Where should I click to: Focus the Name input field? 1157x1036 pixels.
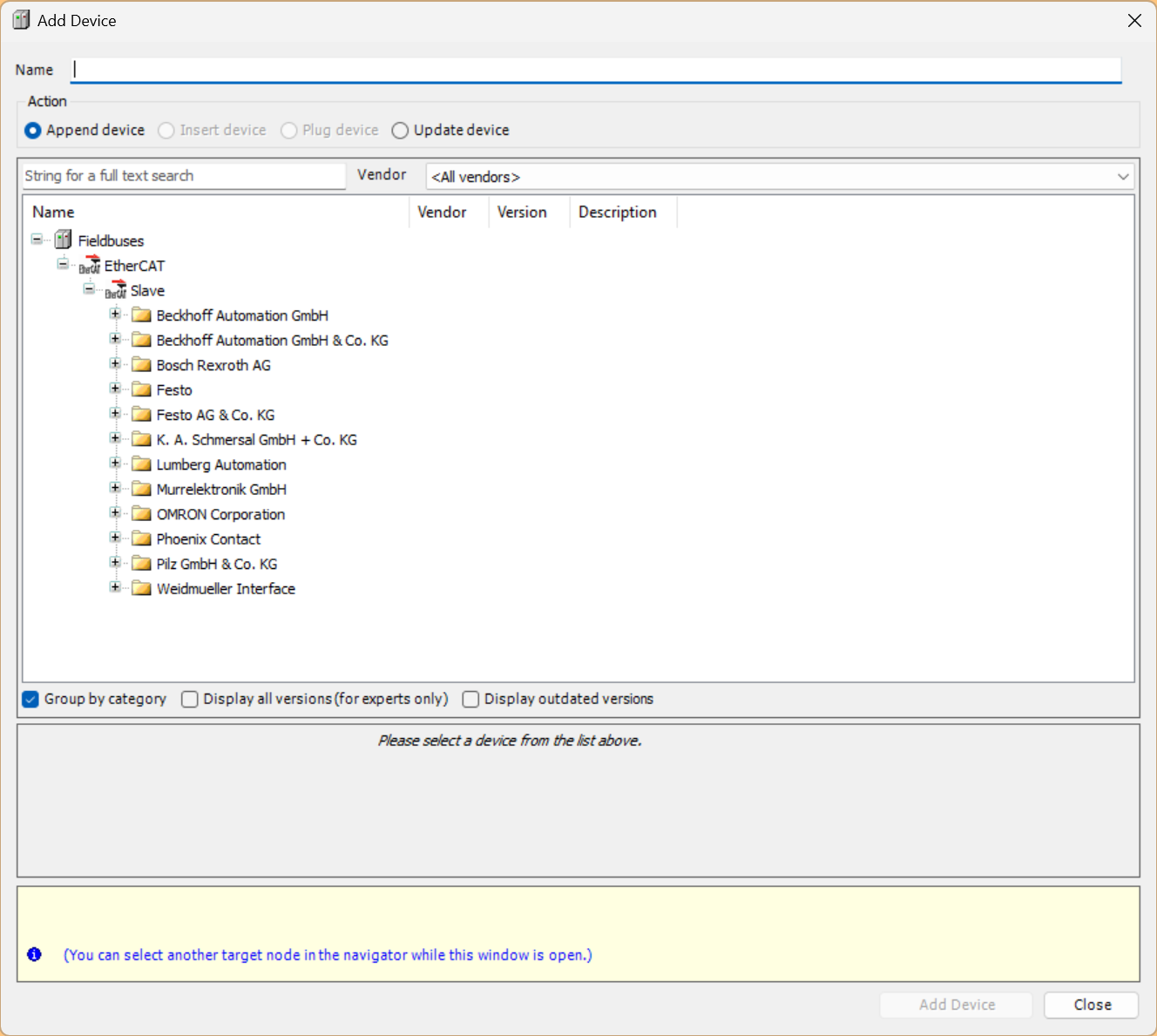tap(596, 70)
